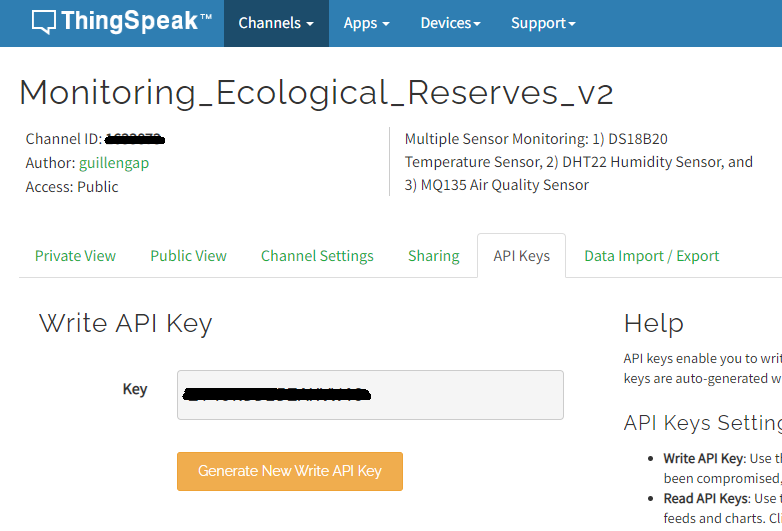The image size is (782, 531).
Task: Expand the Apps dropdown menu
Action: pyautogui.click(x=367, y=23)
